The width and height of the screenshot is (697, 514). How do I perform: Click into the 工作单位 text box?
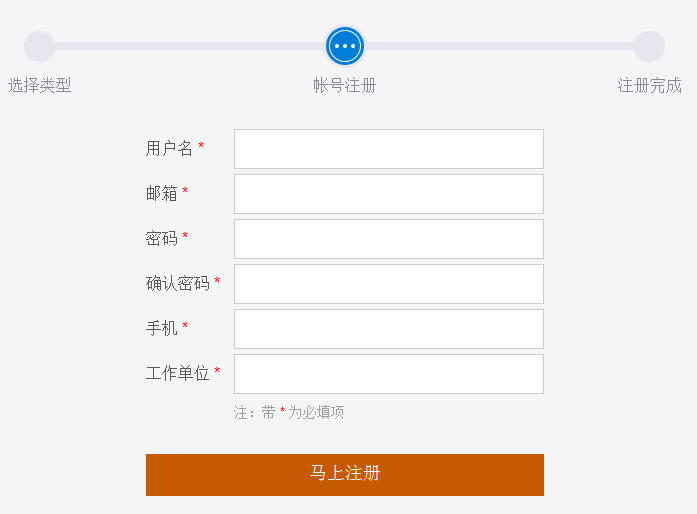click(388, 374)
